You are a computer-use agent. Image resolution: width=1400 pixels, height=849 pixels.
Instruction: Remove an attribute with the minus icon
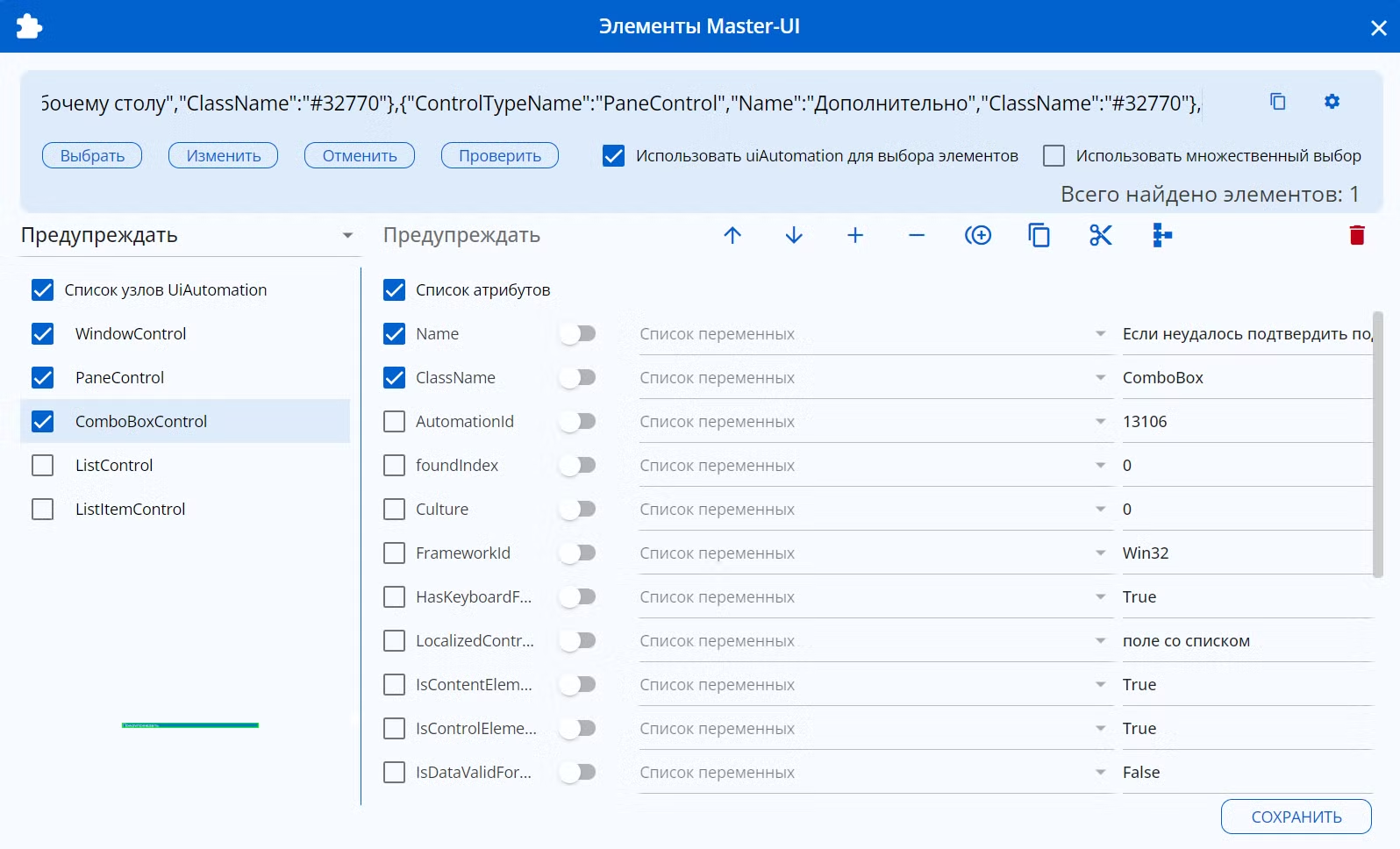pos(917,235)
